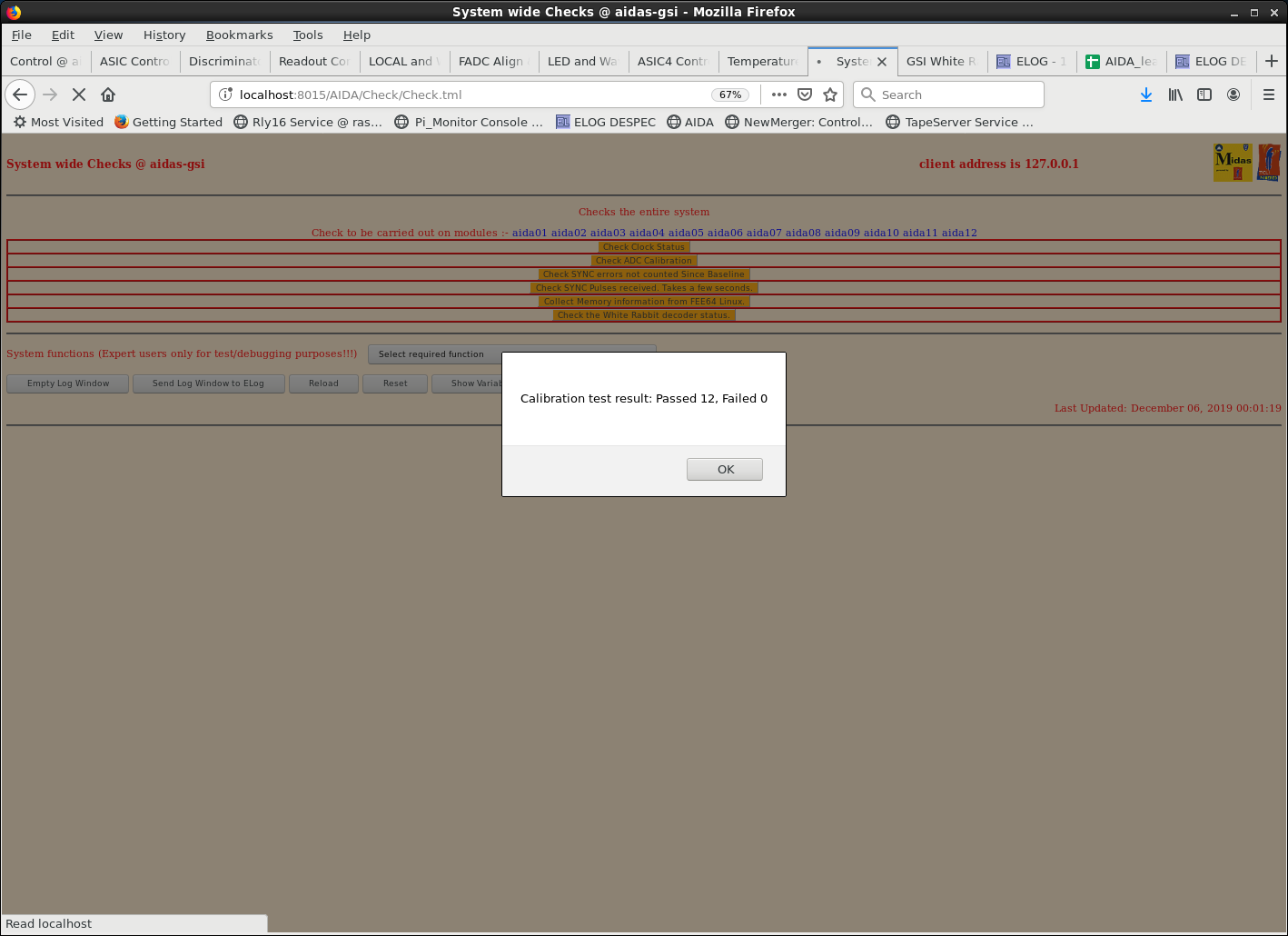Screen dimensions: 1288x936
Task: Click OK in the calibration result dialog
Action: point(725,469)
